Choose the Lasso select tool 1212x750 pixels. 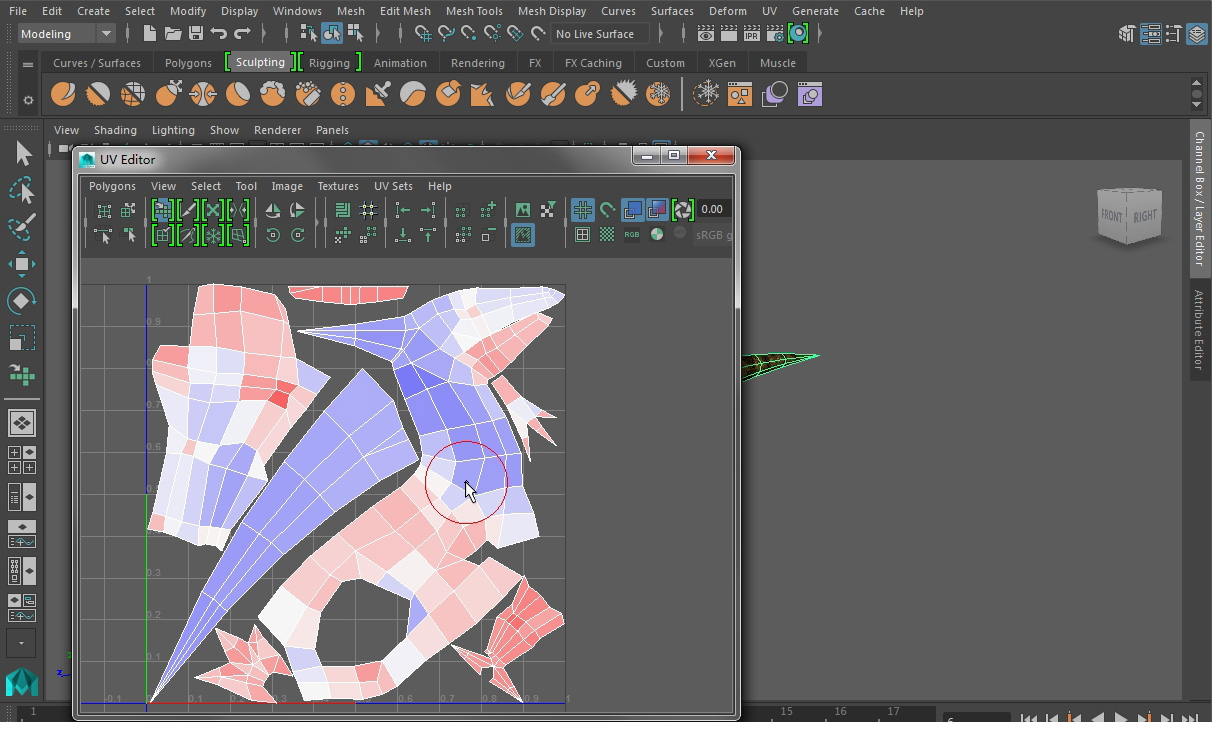click(22, 190)
